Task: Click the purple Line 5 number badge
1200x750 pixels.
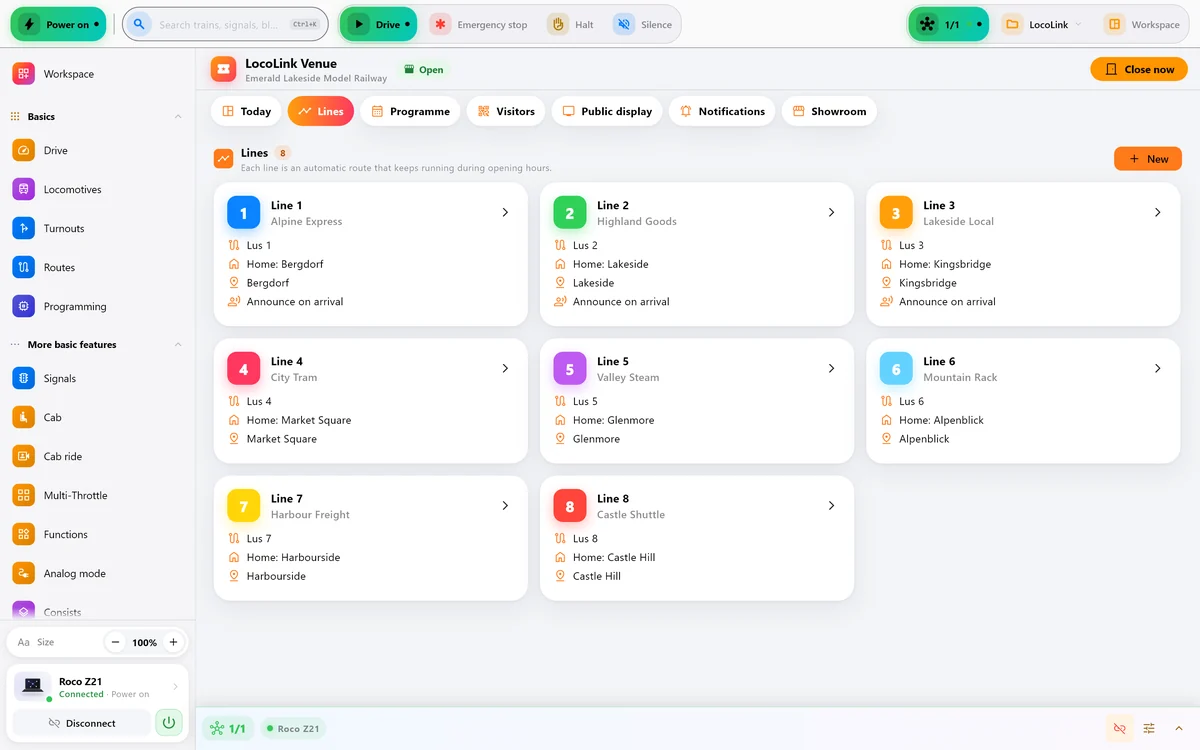Action: [x=570, y=369]
